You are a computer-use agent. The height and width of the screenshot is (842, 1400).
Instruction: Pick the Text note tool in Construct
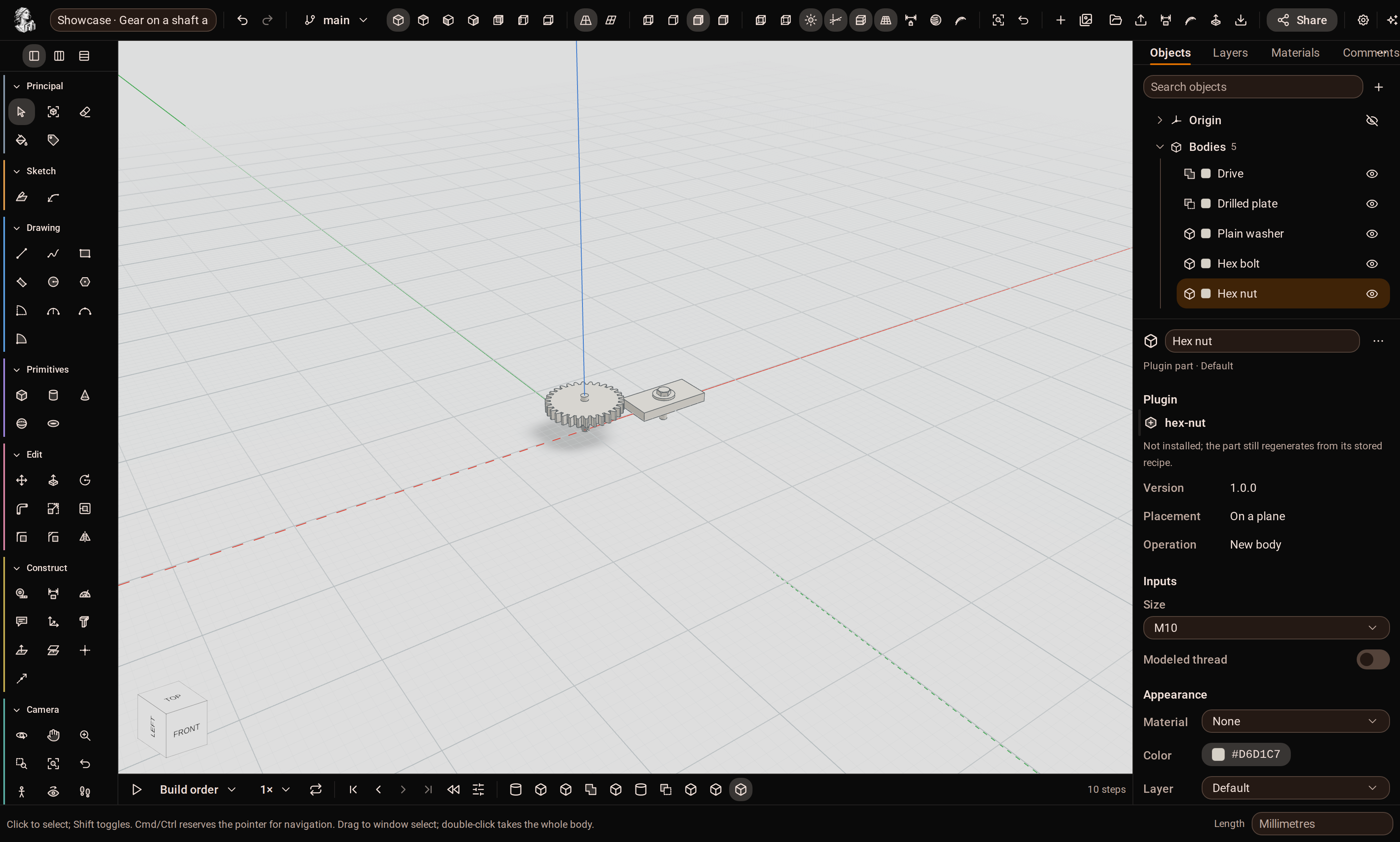(22, 622)
